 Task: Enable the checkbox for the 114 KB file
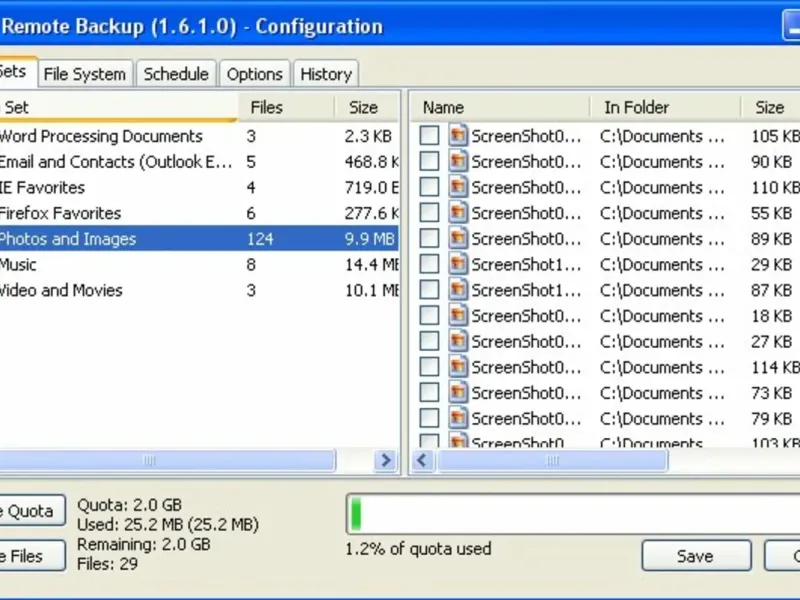click(x=429, y=366)
